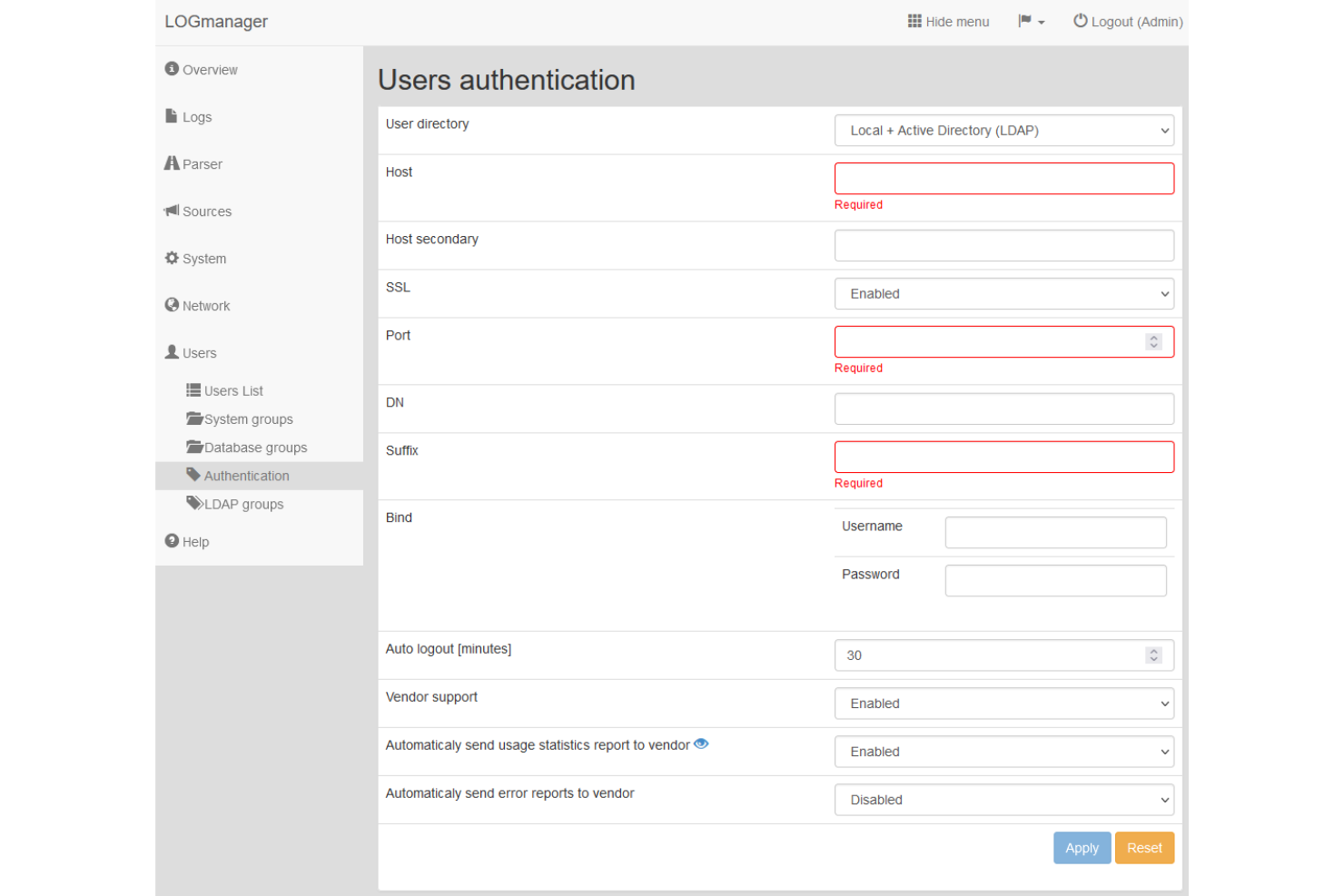Click the Network globe icon
The height and width of the screenshot is (896, 1344).
(172, 304)
